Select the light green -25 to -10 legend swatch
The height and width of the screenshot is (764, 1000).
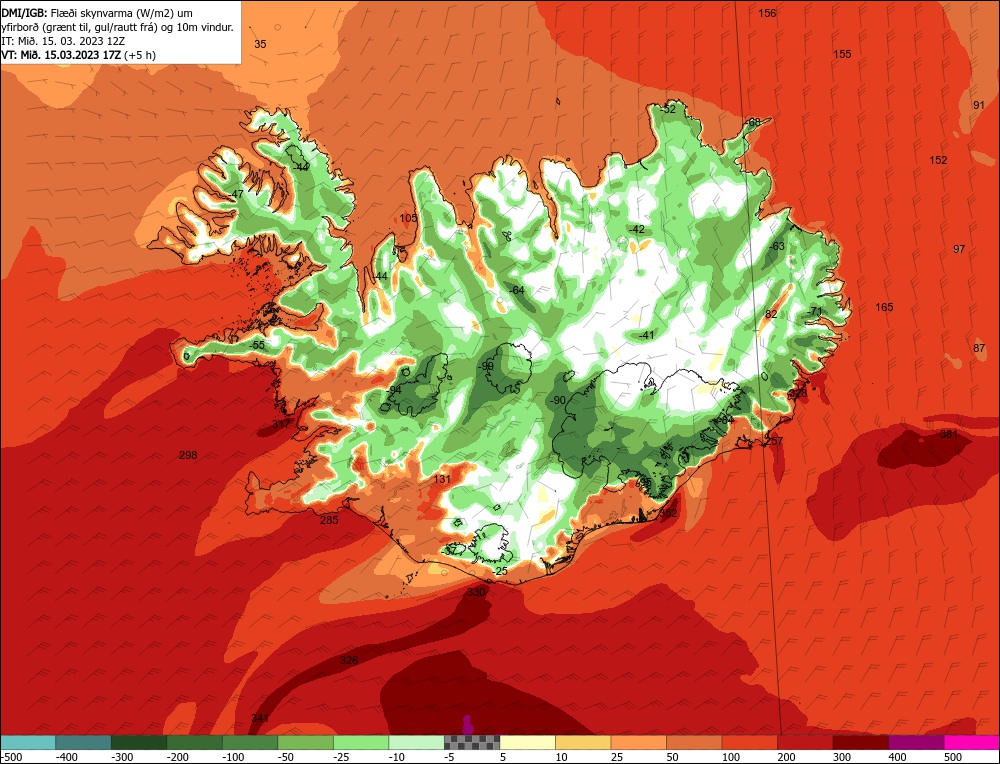coord(361,742)
